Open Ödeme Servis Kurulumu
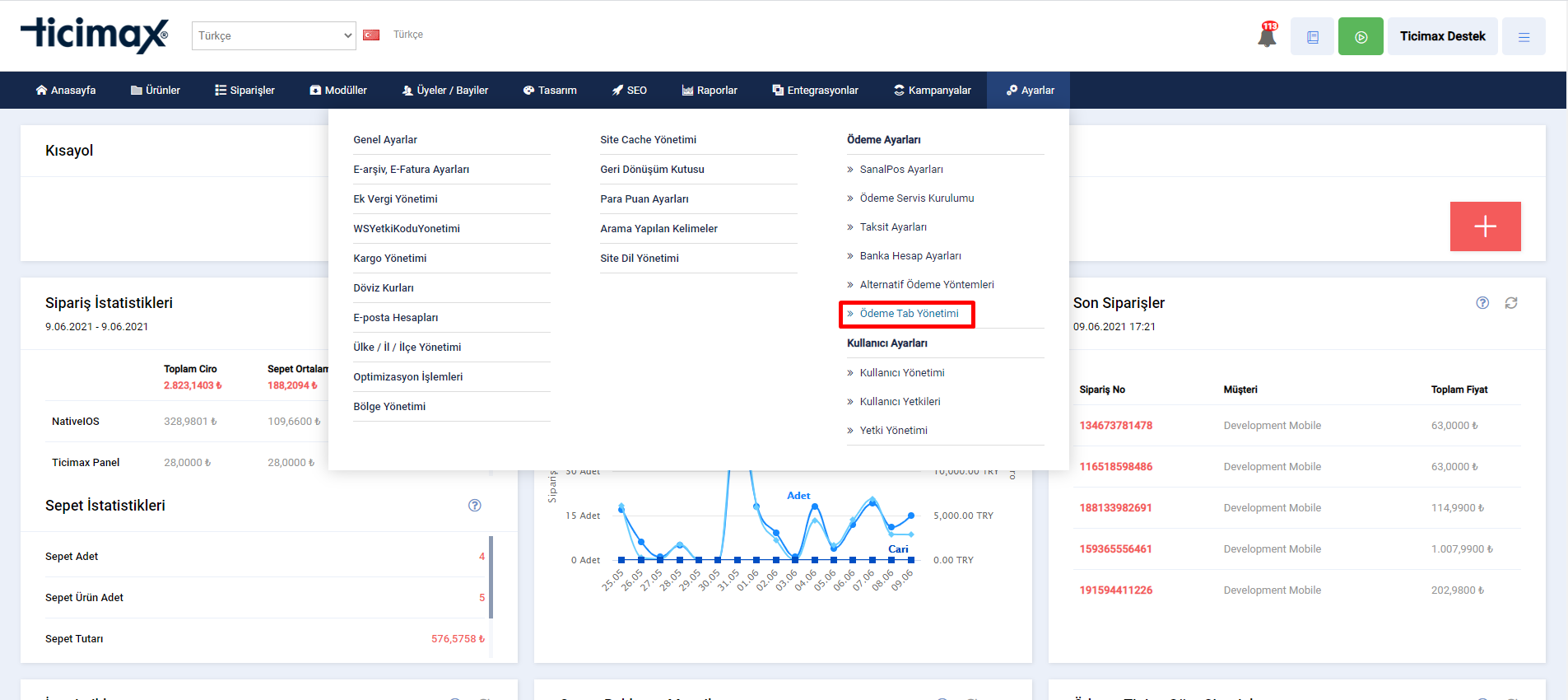This screenshot has height=700, width=1568. point(917,198)
